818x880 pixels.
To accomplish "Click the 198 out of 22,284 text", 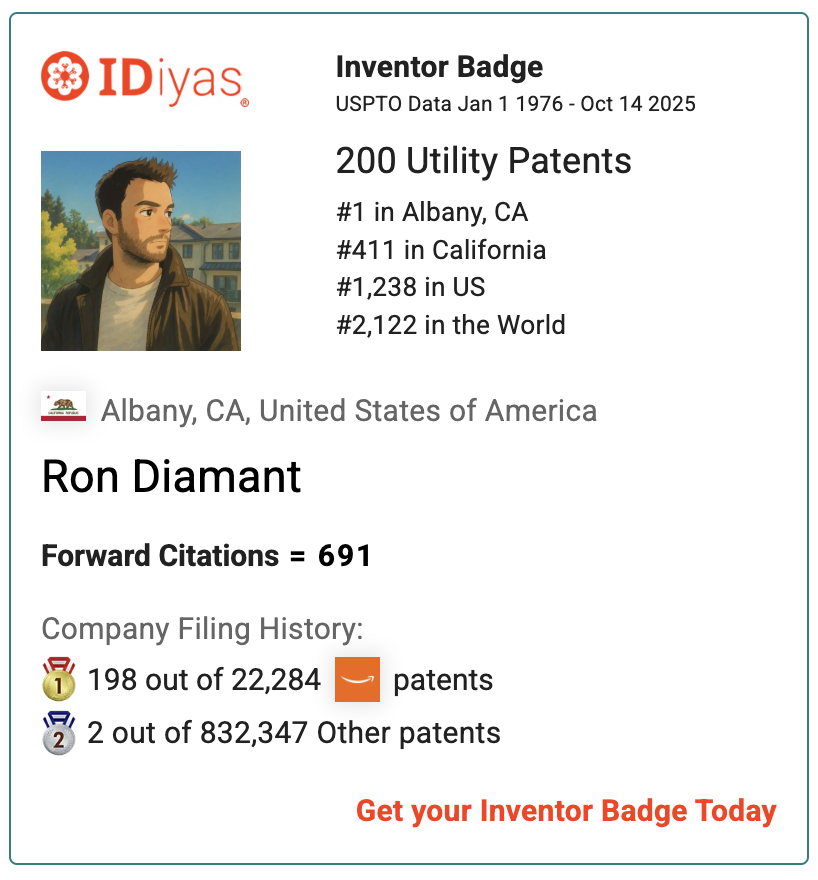I will click(204, 681).
